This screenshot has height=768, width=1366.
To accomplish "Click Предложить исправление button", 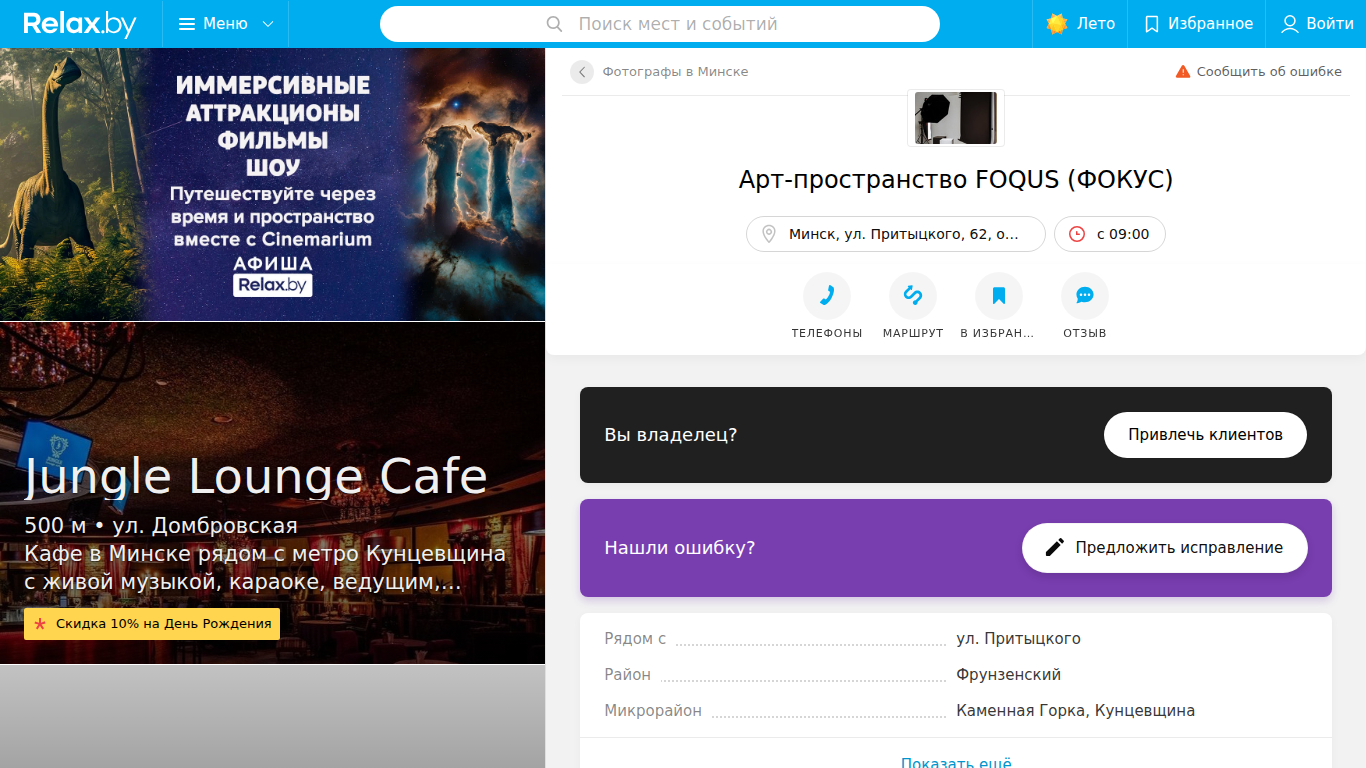I will click(1165, 548).
